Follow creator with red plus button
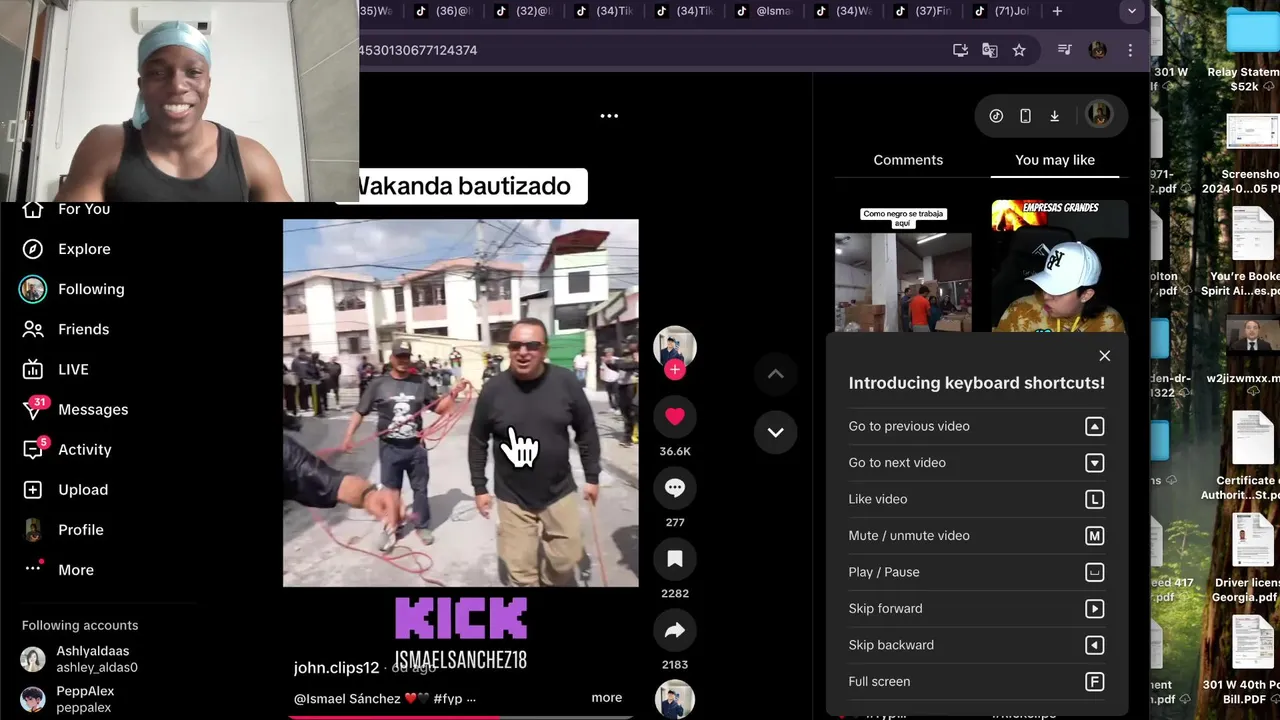1280x720 pixels. point(675,370)
